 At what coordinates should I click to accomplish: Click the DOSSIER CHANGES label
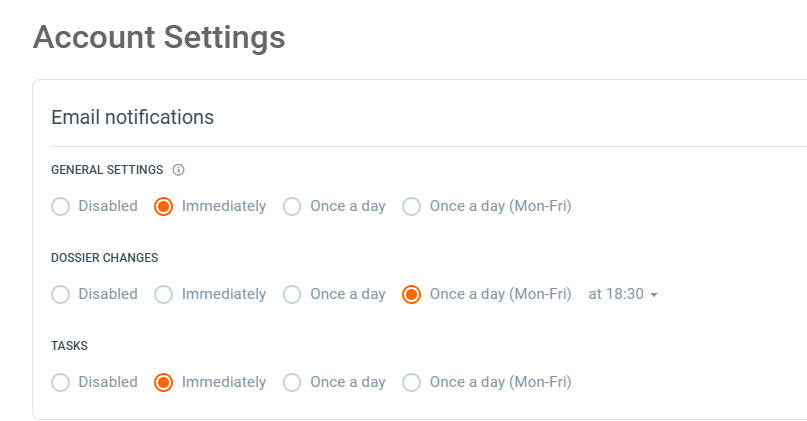tap(104, 258)
